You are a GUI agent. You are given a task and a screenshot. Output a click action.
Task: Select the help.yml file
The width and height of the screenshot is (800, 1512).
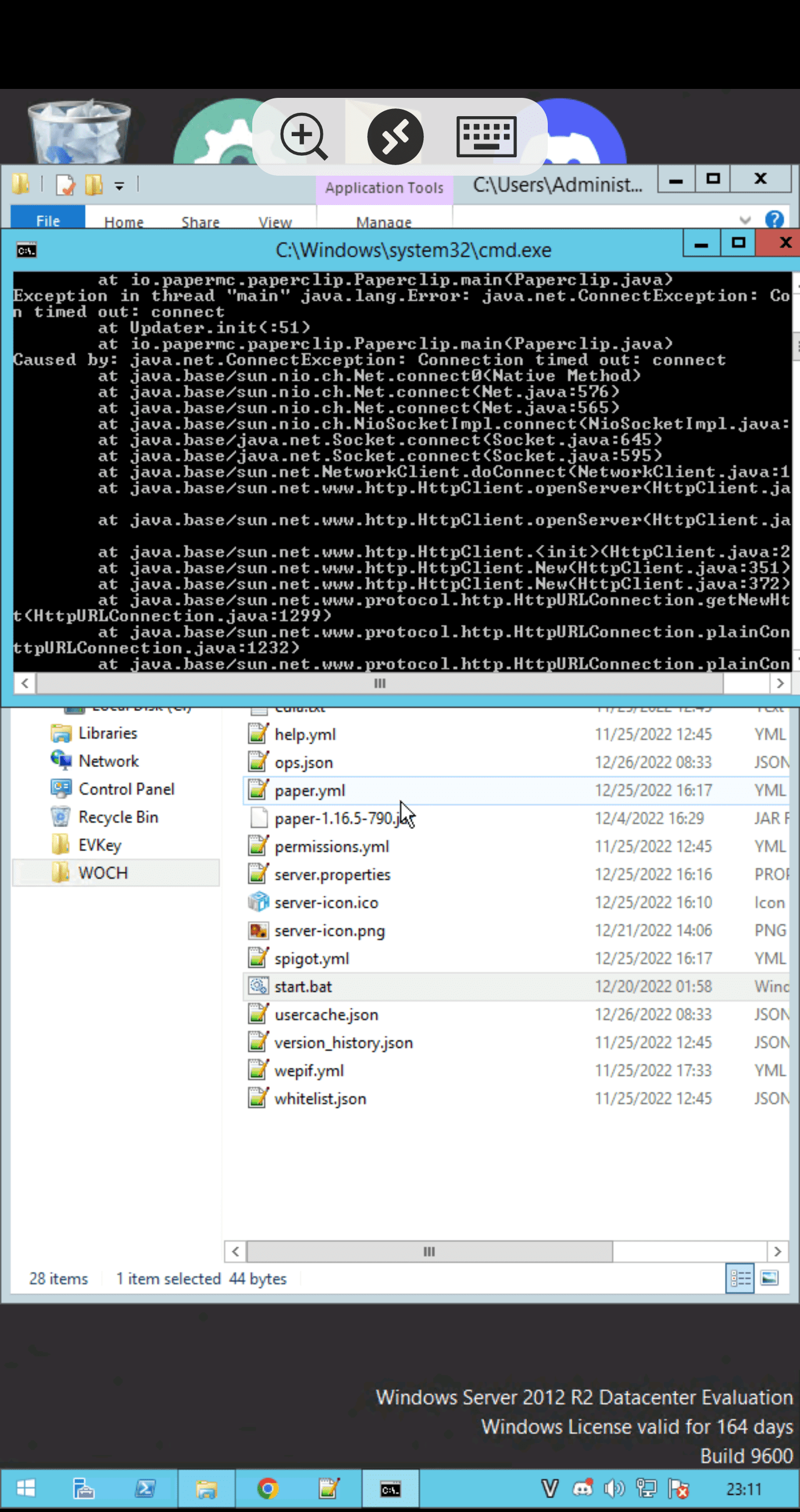(x=305, y=735)
